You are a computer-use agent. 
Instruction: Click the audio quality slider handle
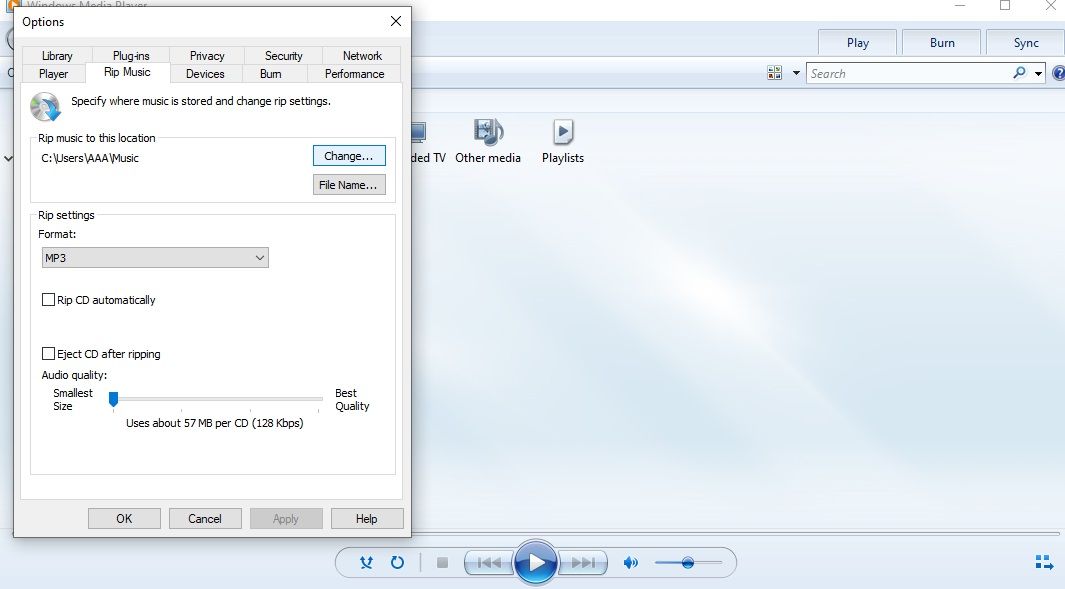pyautogui.click(x=113, y=399)
